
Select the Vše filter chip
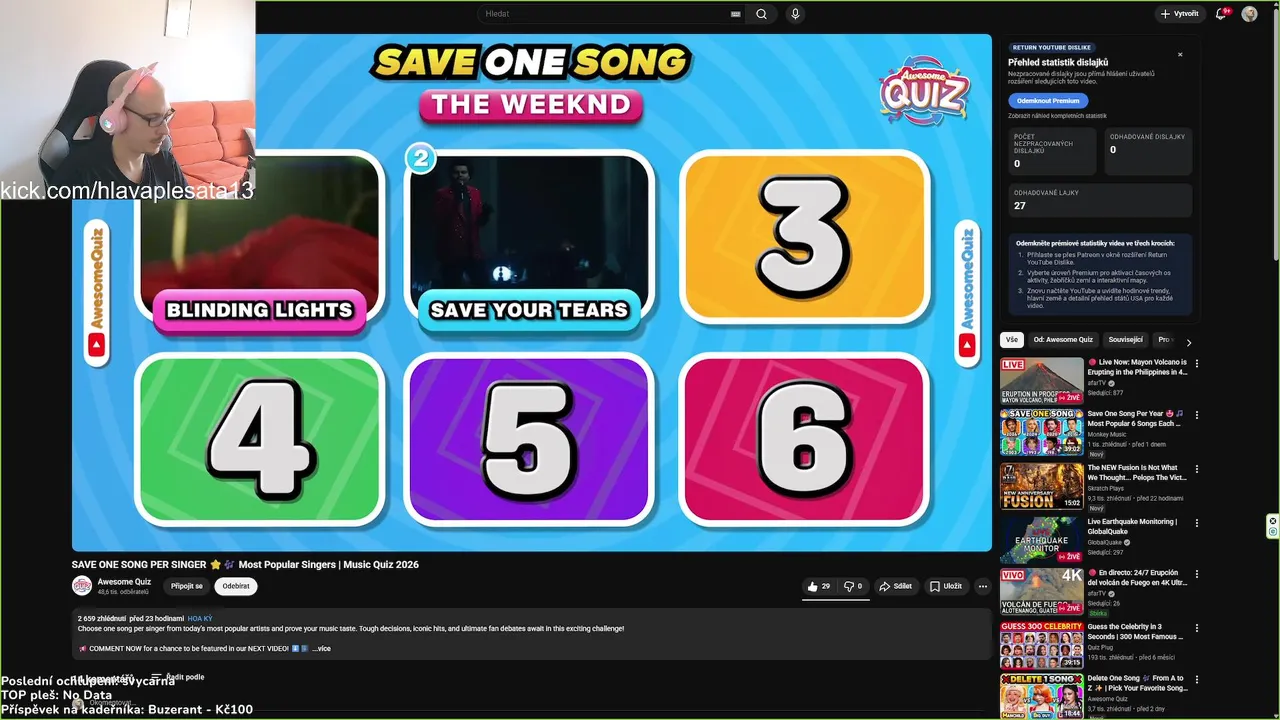[x=1012, y=340]
